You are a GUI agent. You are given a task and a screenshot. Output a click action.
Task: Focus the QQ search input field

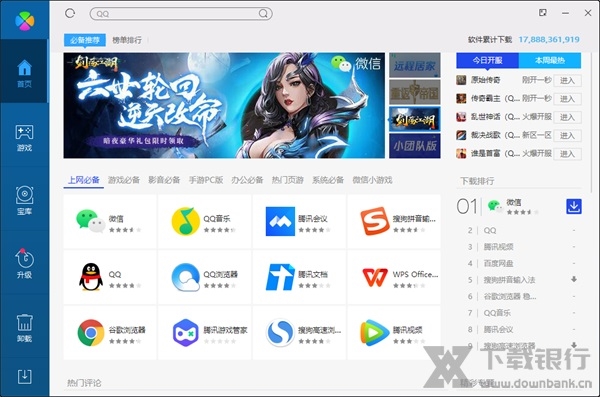pyautogui.click(x=181, y=14)
